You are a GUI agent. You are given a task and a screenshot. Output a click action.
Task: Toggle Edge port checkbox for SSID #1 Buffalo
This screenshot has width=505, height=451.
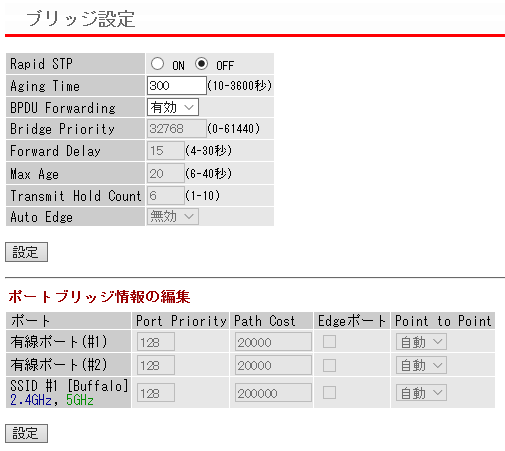pyautogui.click(x=329, y=393)
